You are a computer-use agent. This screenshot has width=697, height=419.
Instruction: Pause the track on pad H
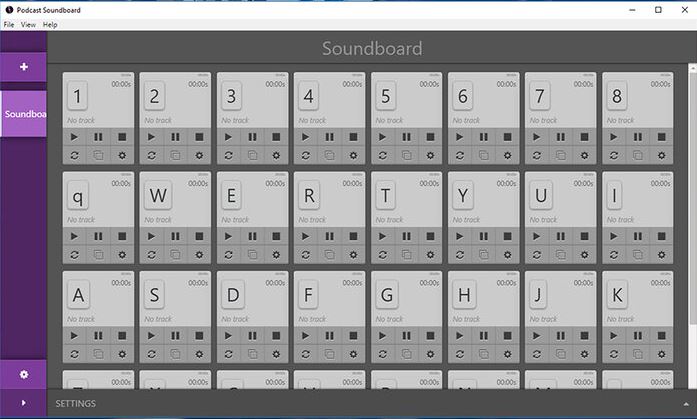tap(484, 336)
